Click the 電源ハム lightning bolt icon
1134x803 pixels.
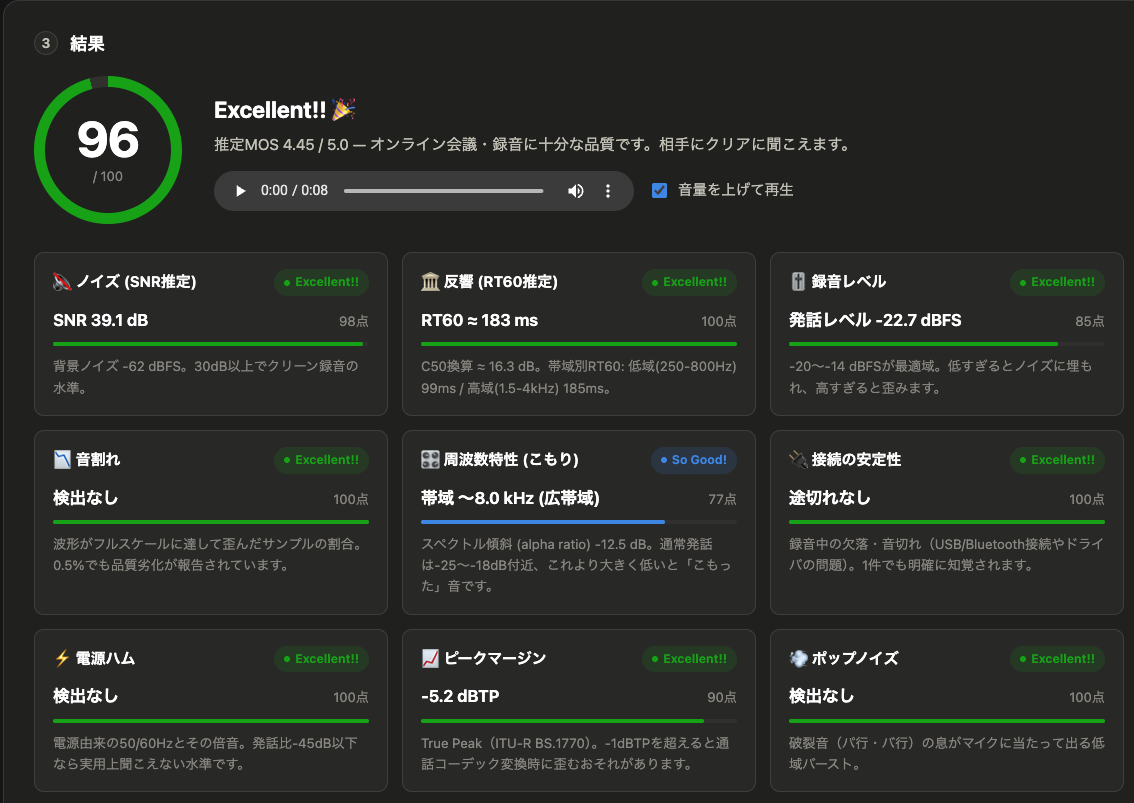tap(62, 658)
